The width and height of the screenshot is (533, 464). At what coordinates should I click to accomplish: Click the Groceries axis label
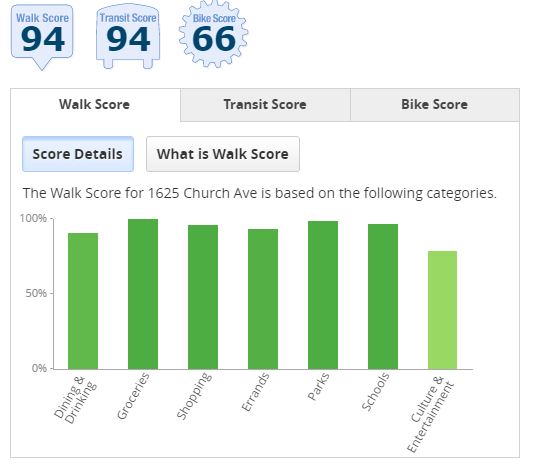click(x=133, y=396)
